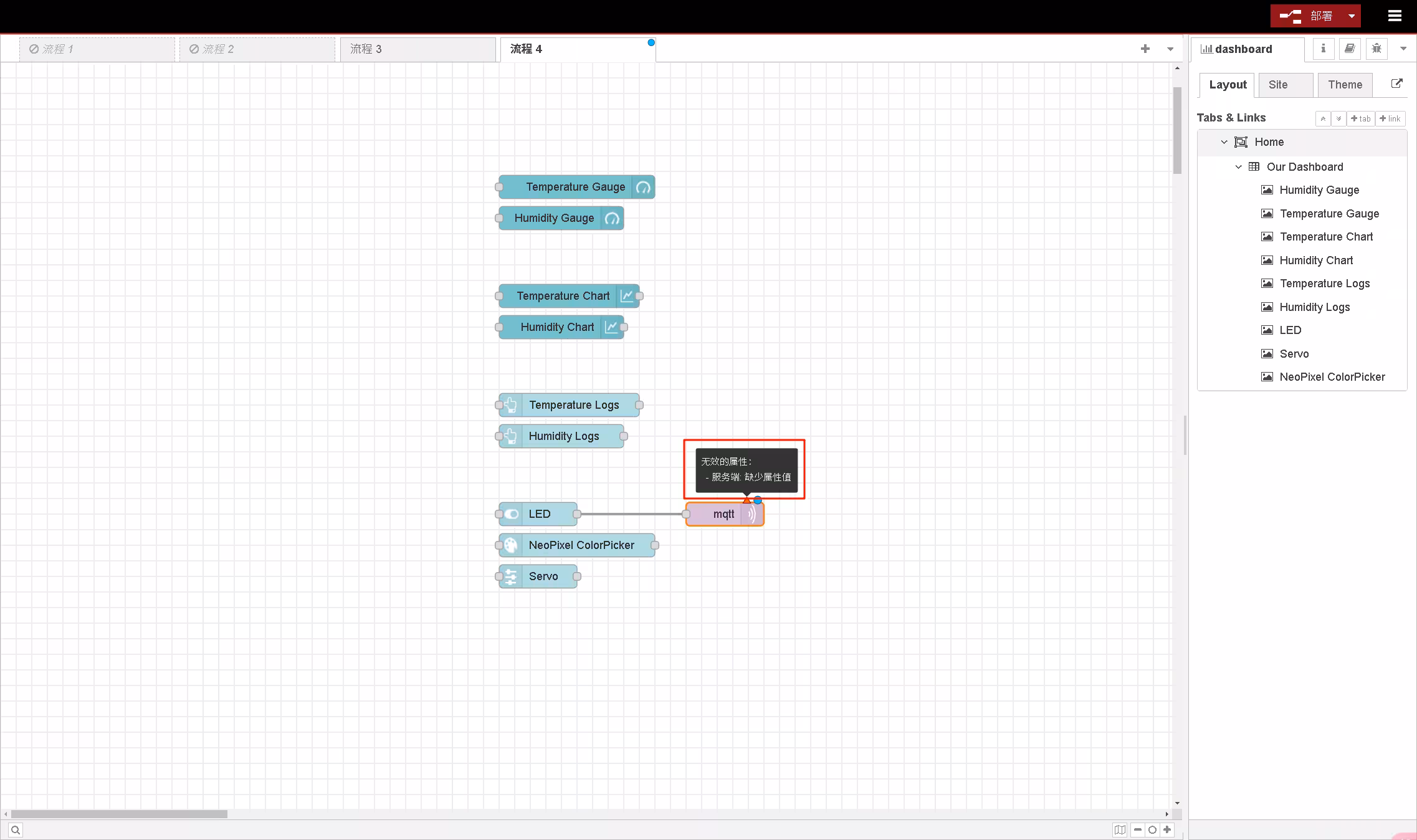The height and width of the screenshot is (840, 1417).
Task: Open the hamburger main menu
Action: 1395,16
